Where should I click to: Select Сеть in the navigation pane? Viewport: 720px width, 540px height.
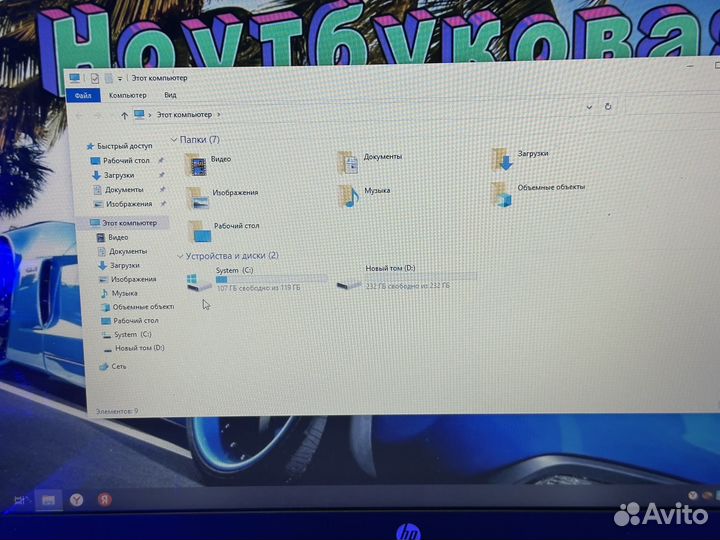pos(113,366)
